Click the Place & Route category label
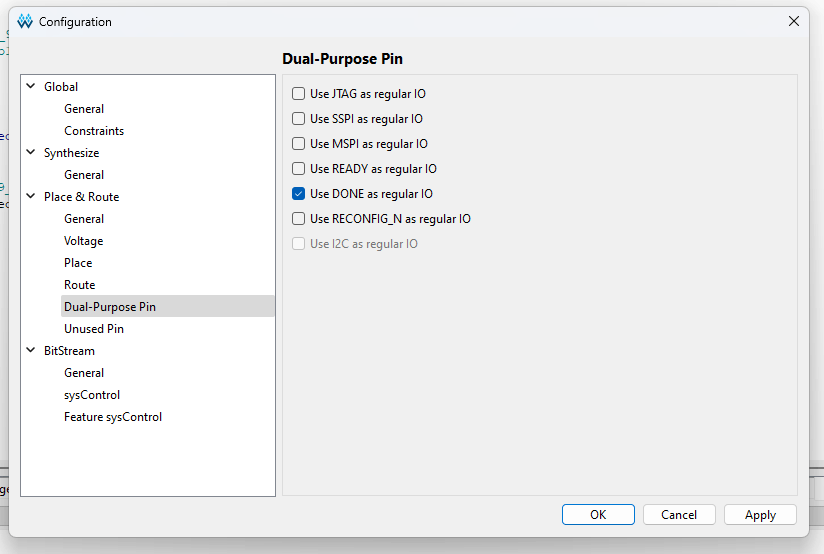This screenshot has height=554, width=824. [x=81, y=197]
